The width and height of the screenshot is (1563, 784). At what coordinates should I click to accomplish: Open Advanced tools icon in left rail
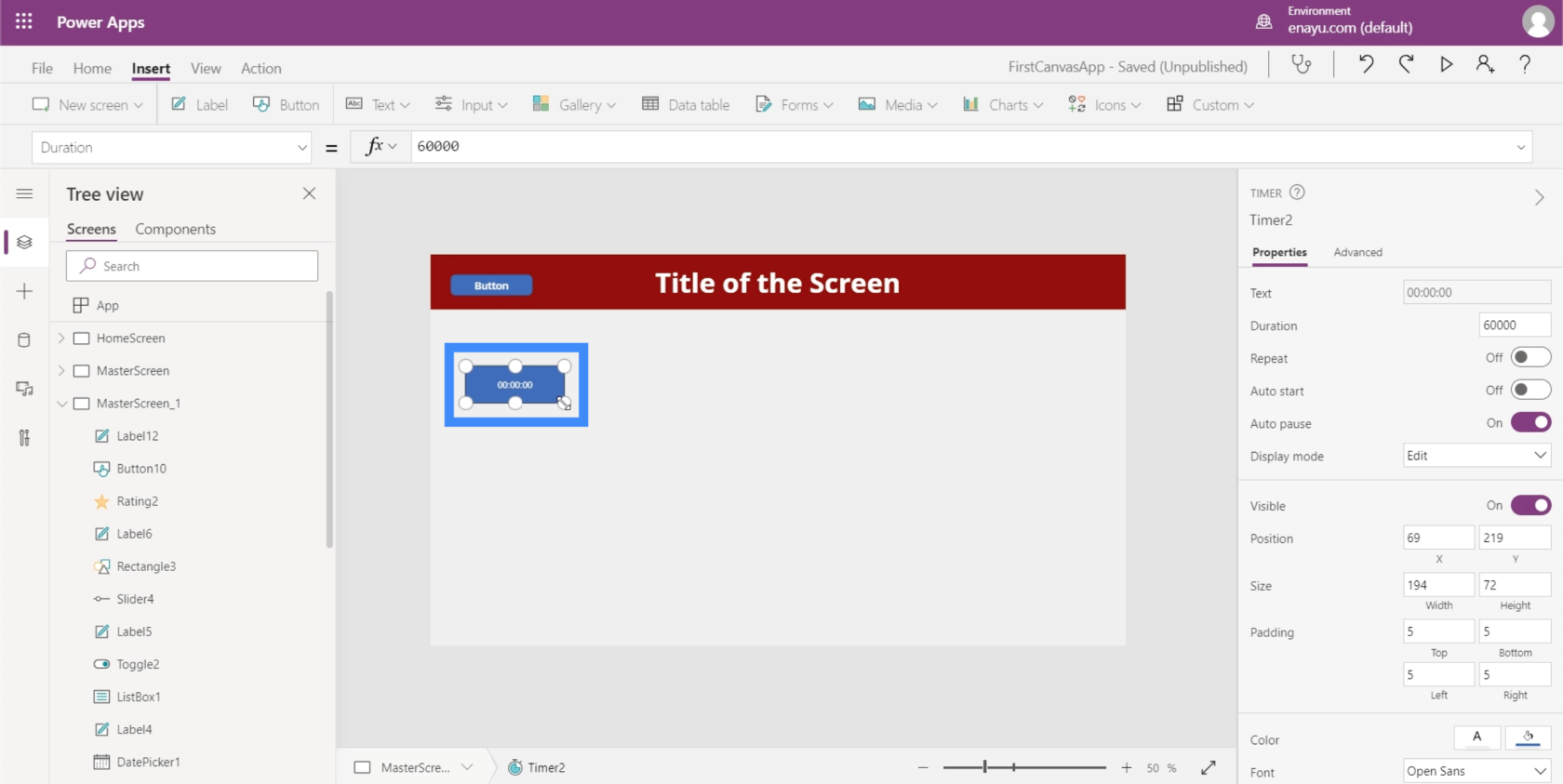pos(24,438)
